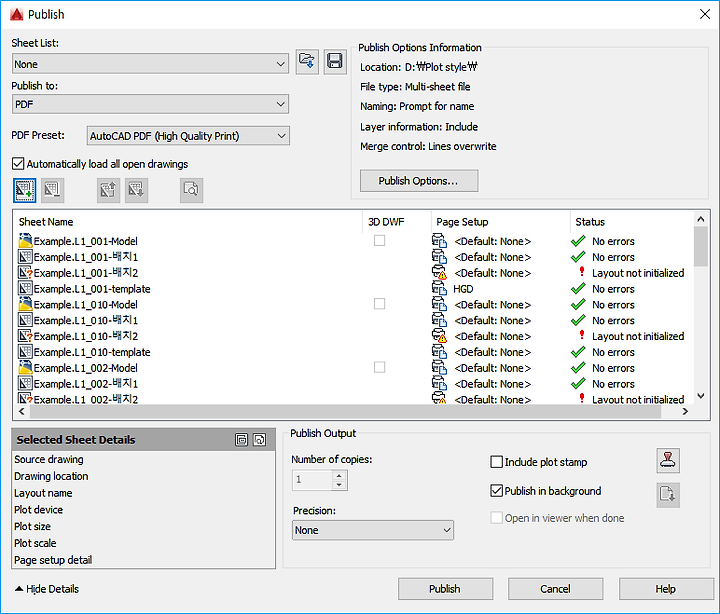720x614 pixels.
Task: Click the disabled page icon beside Publish in background
Action: [668, 495]
